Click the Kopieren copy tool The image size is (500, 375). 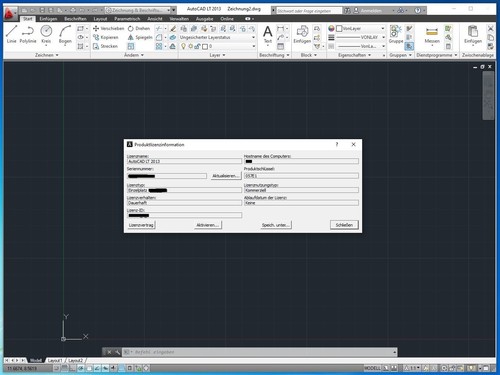(x=106, y=37)
